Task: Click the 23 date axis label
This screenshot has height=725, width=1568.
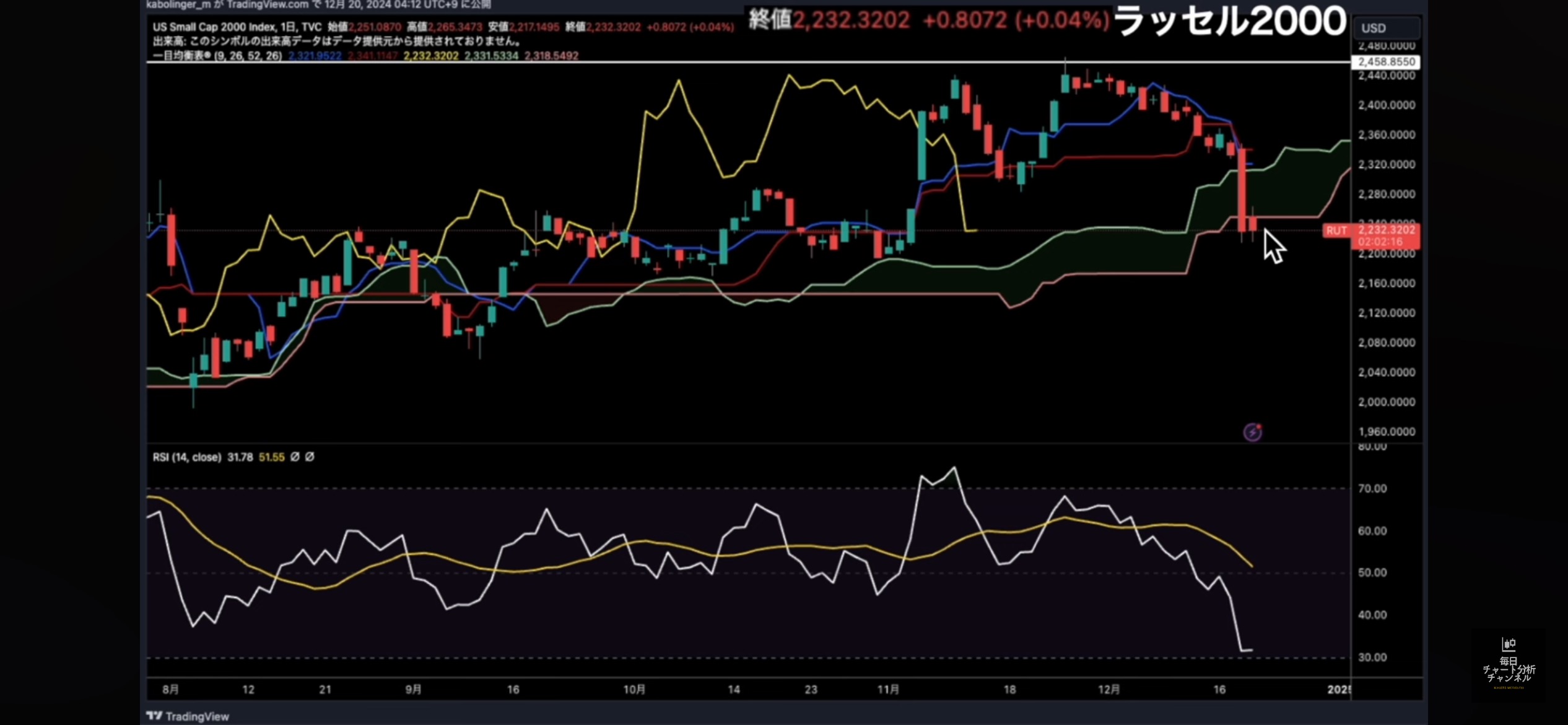Action: click(811, 689)
